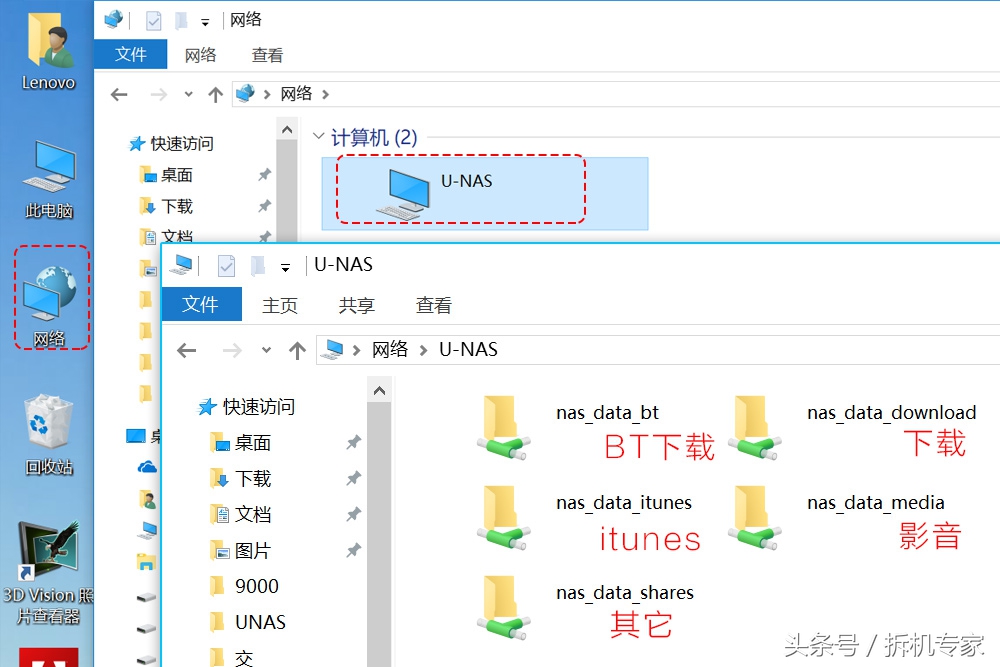Expand chevron before 网络 in U-NAS address bar
The width and height of the screenshot is (1000, 667).
coord(357,350)
